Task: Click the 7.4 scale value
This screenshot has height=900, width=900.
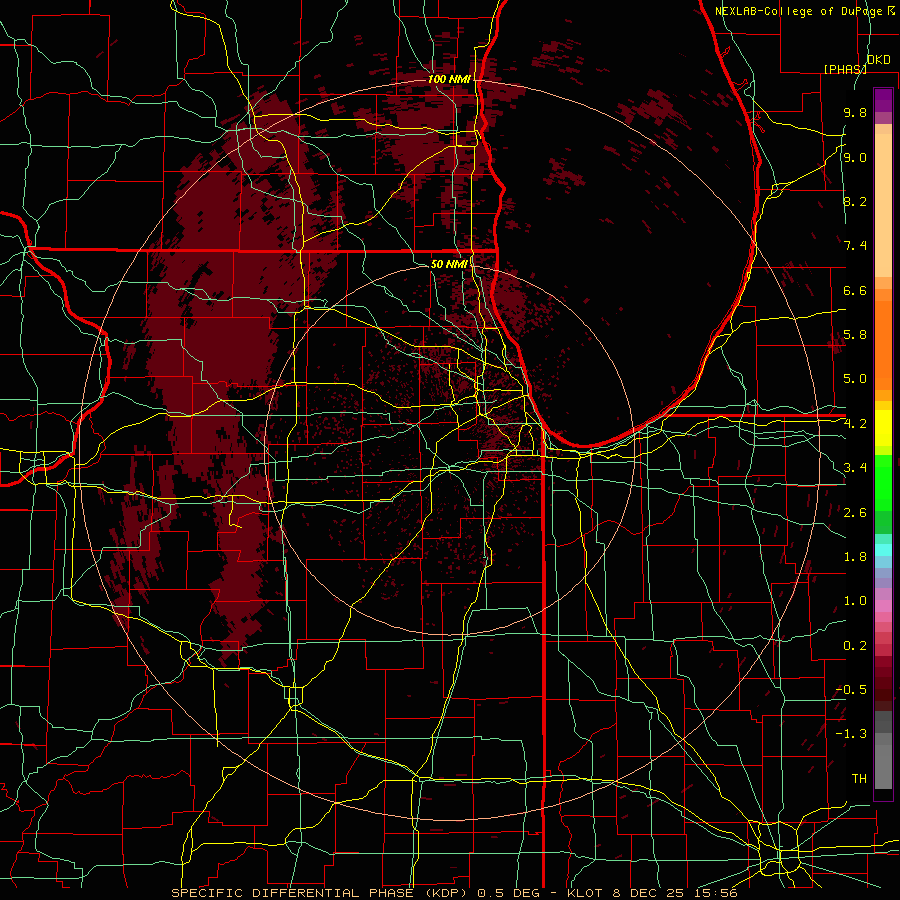Action: [x=855, y=246]
